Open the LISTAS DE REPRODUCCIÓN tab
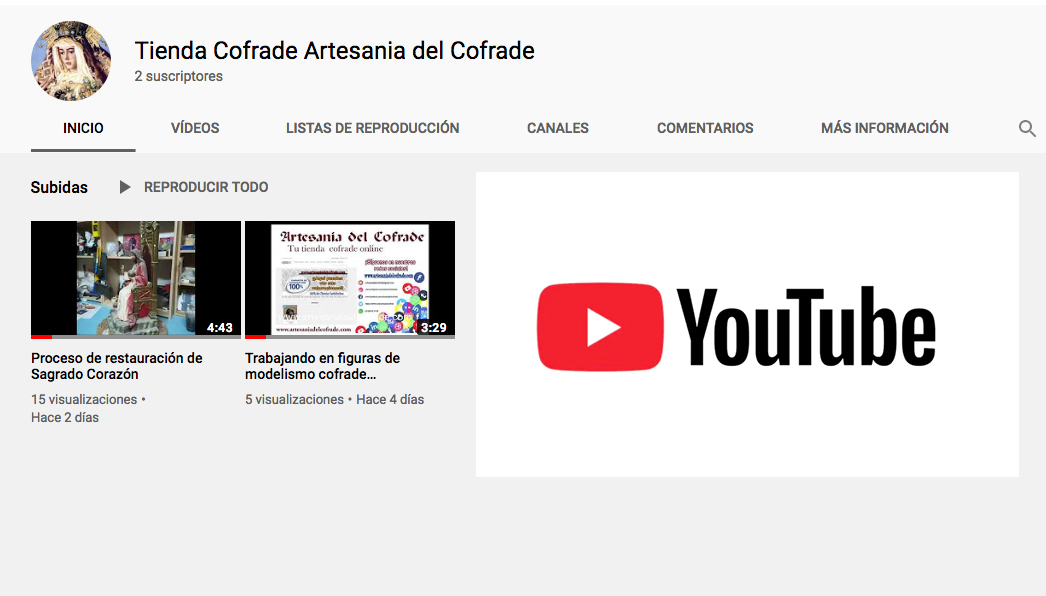 pyautogui.click(x=372, y=128)
